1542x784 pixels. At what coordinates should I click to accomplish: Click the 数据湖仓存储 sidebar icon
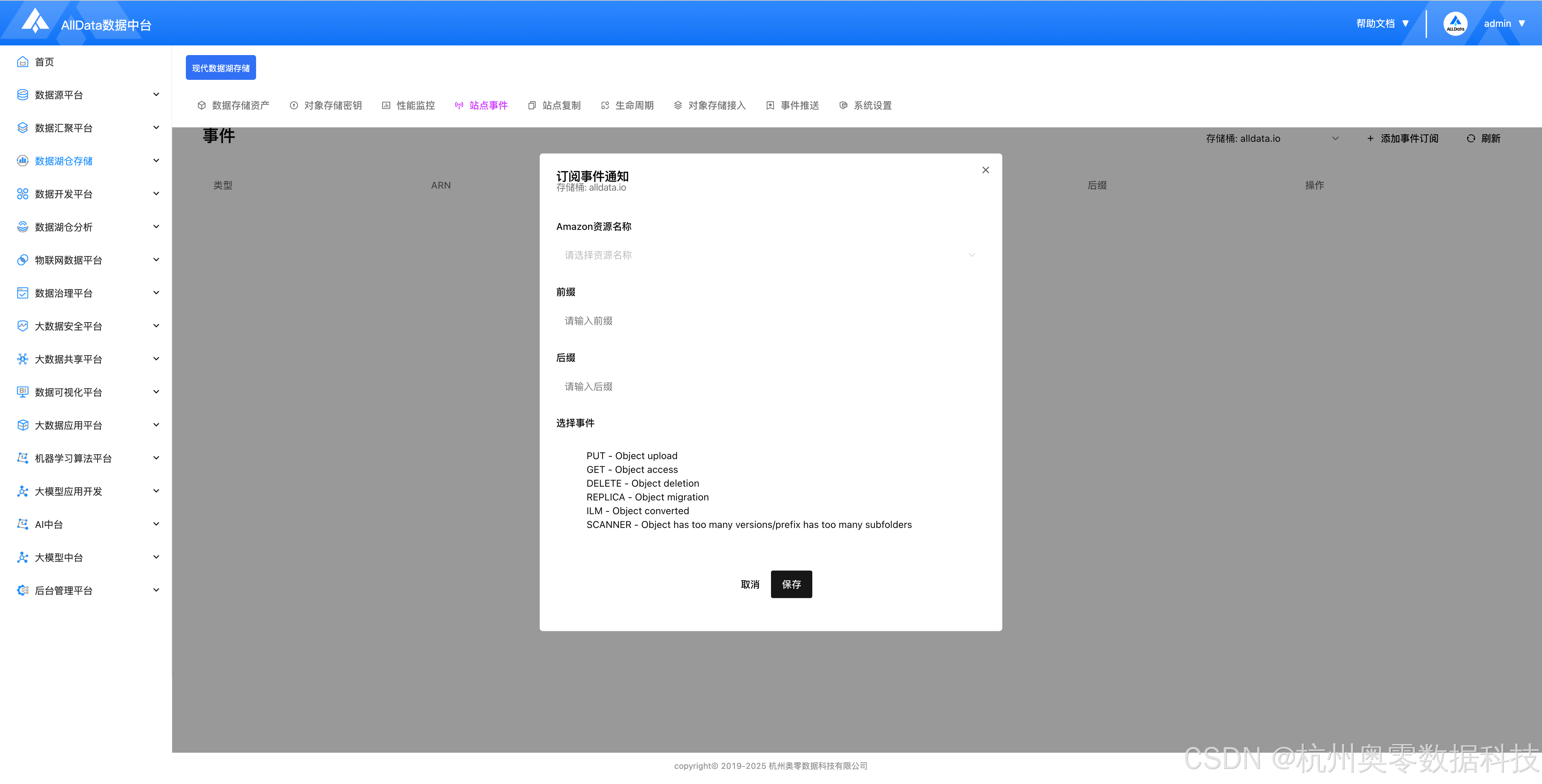23,160
